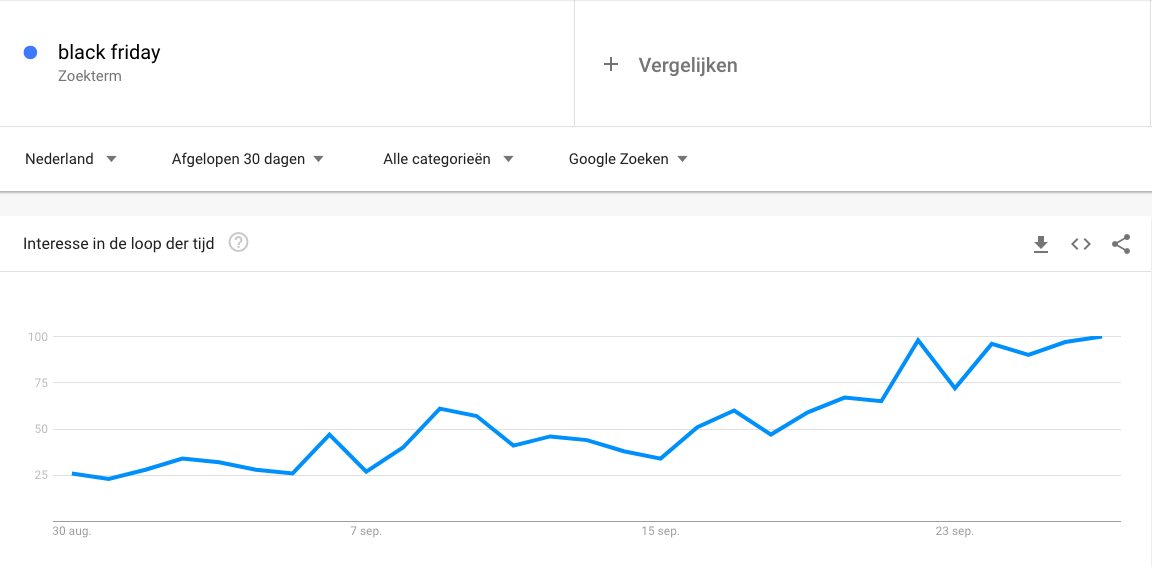Click the Vergelijken compare button
This screenshot has height=567, width=1152.
[687, 65]
